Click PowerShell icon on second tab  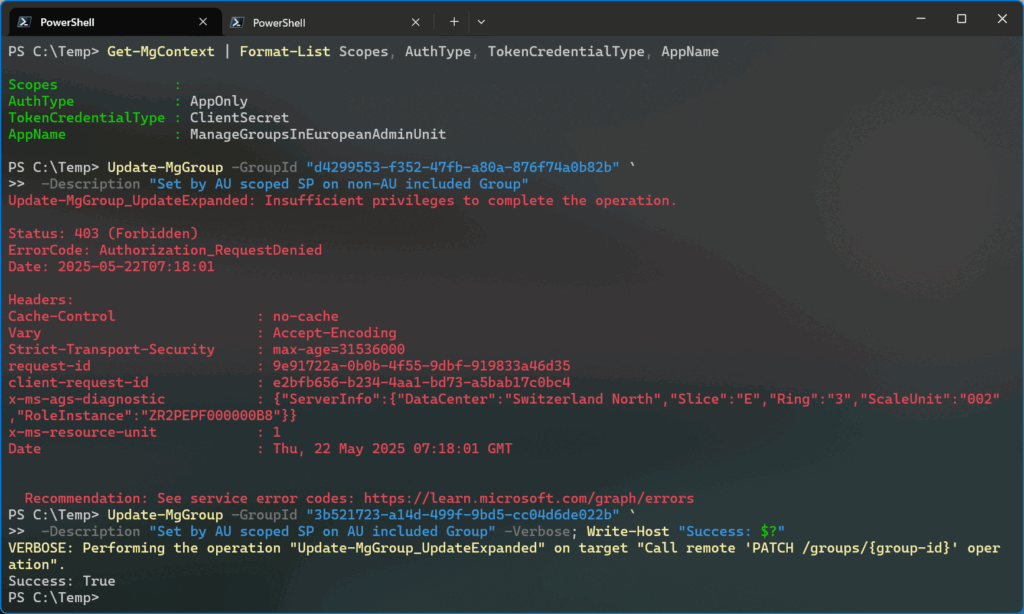[237, 22]
